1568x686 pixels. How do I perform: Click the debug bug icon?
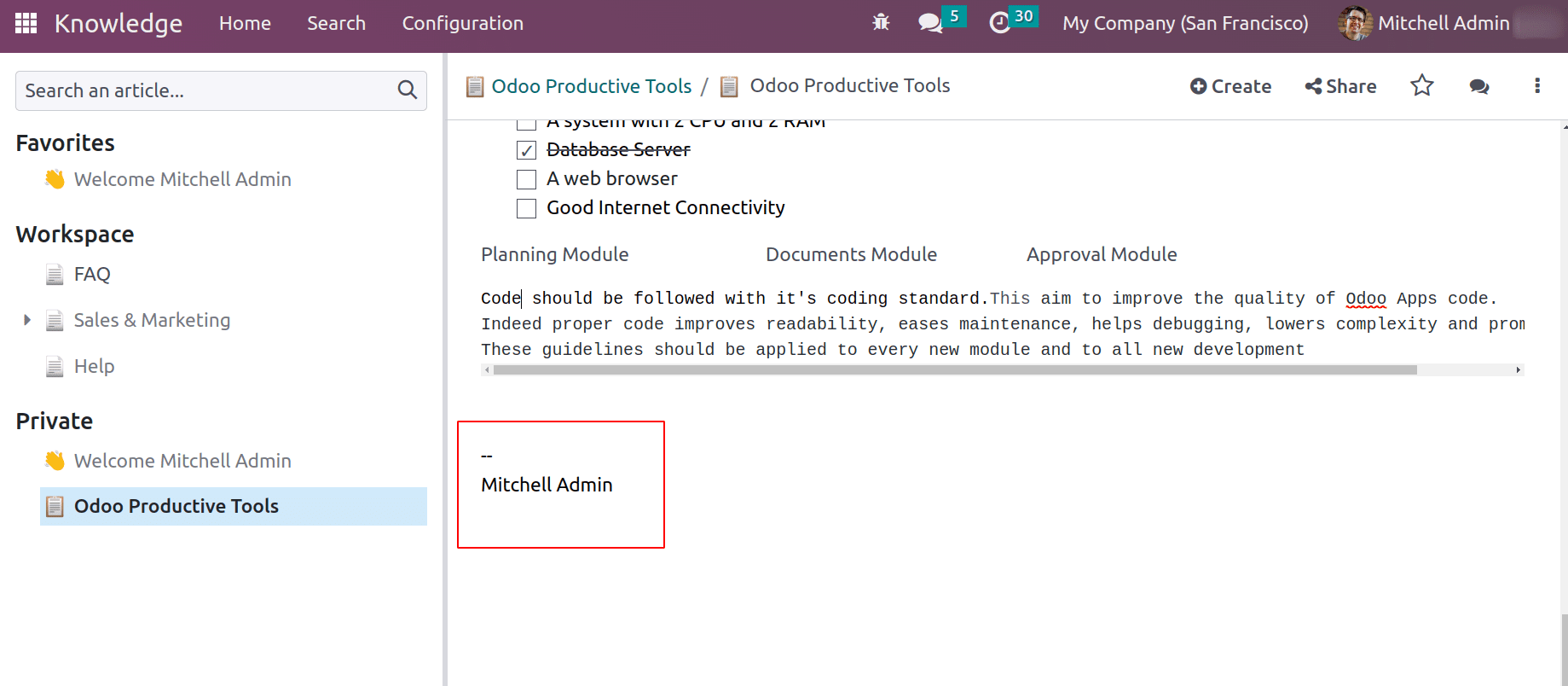[x=881, y=23]
